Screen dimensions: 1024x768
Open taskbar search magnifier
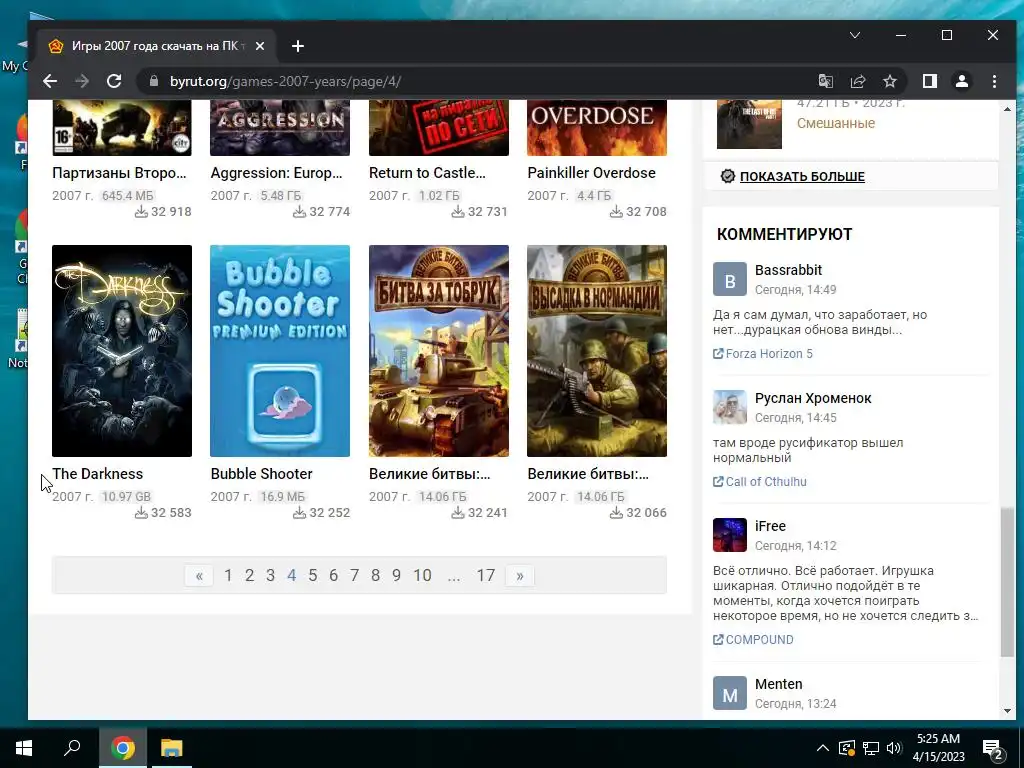click(72, 748)
